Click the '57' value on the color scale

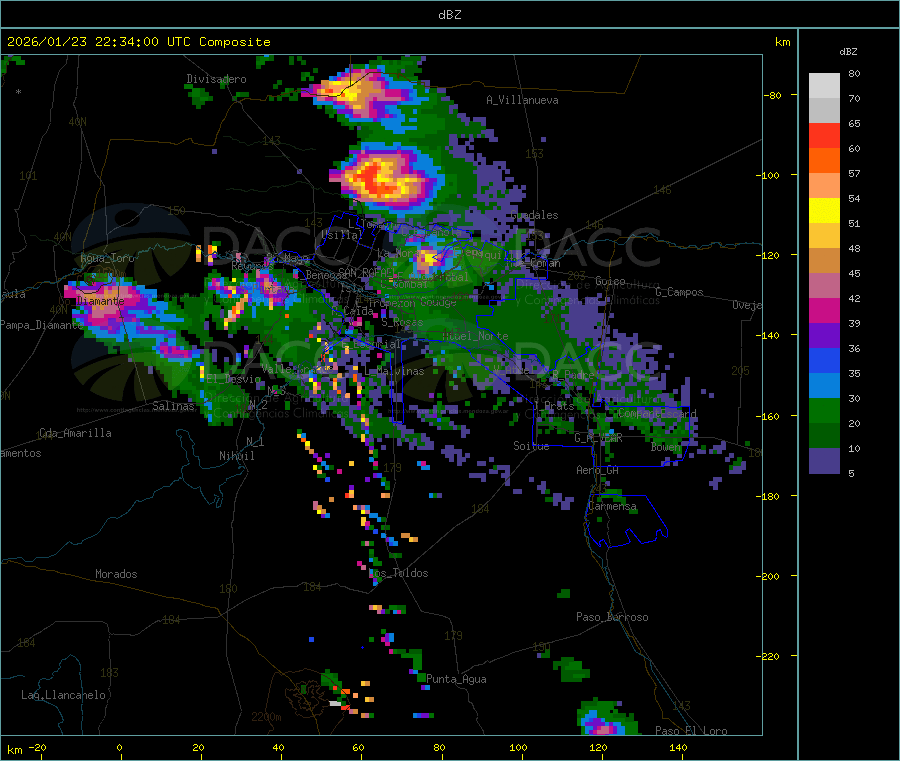coord(854,174)
